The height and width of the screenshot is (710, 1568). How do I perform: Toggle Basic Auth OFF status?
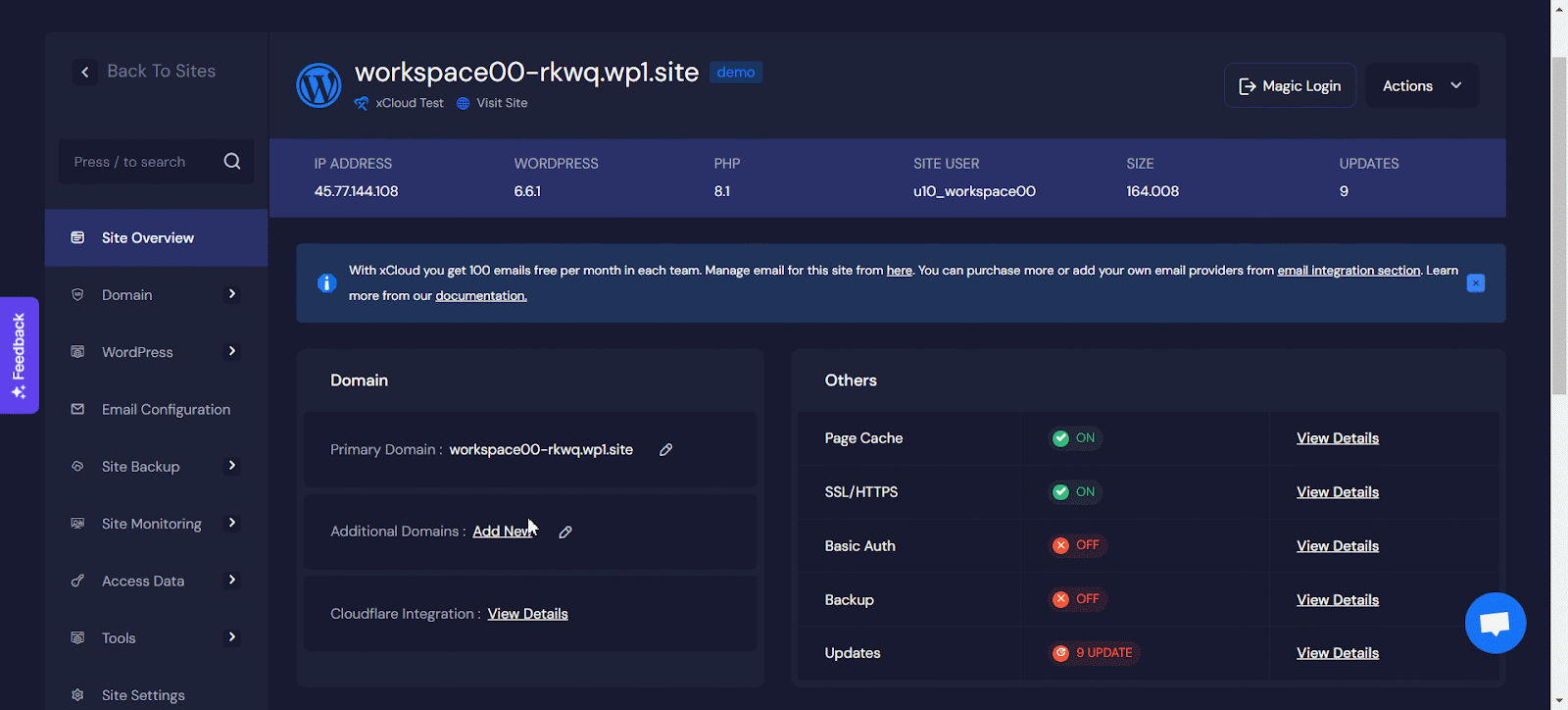pos(1077,545)
